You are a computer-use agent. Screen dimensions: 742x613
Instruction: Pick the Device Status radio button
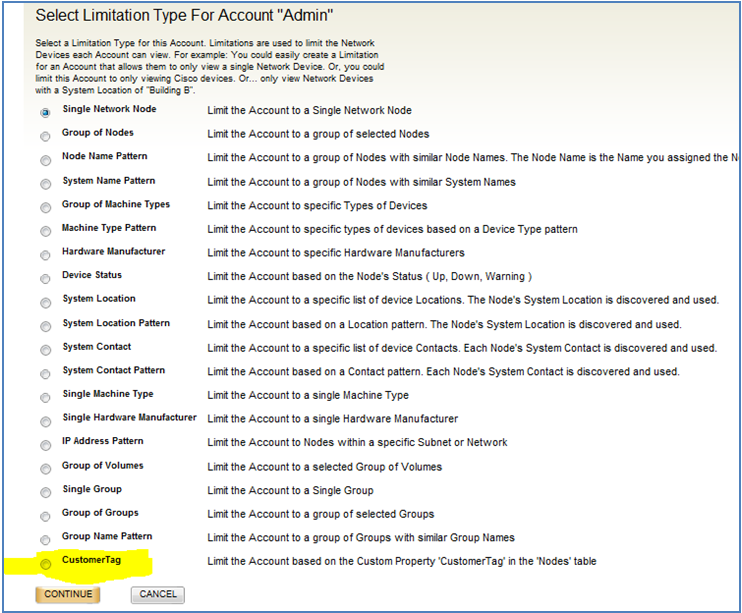45,279
